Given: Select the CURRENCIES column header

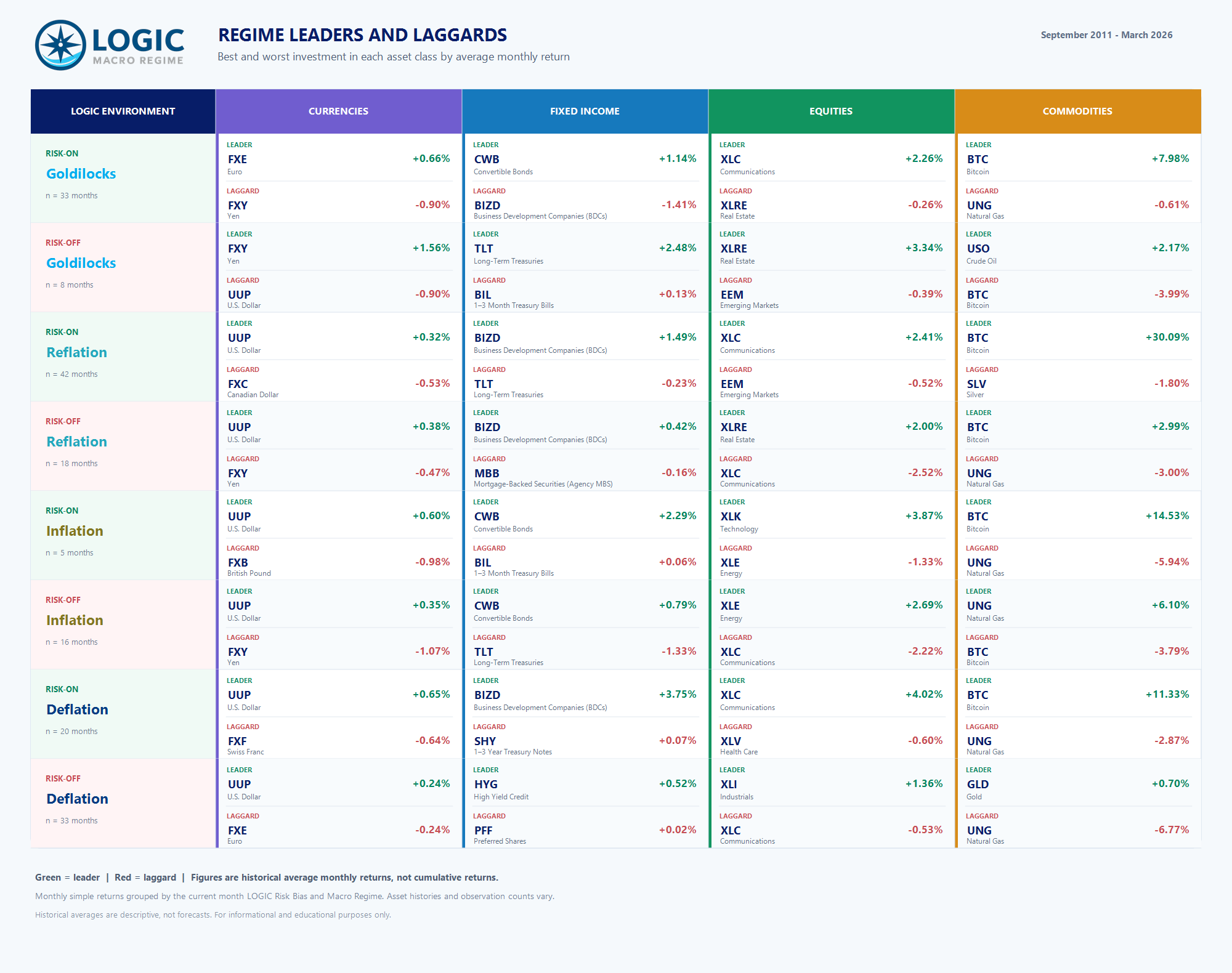Looking at the screenshot, I should click(x=338, y=111).
